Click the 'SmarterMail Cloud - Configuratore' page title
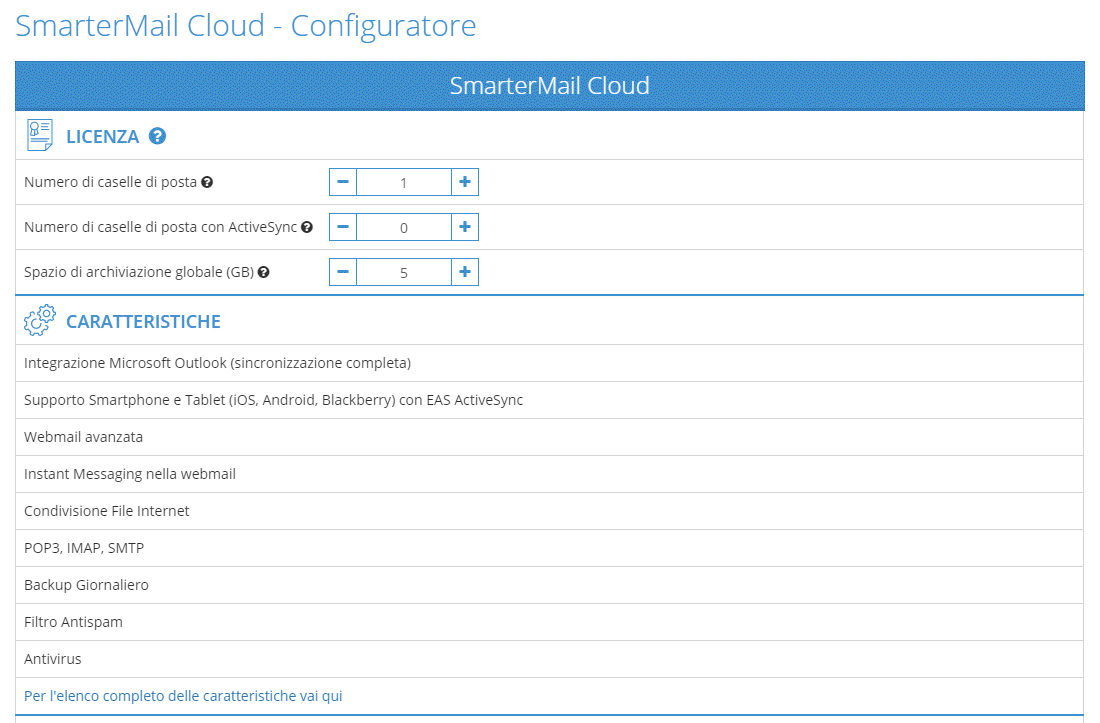 pos(246,26)
